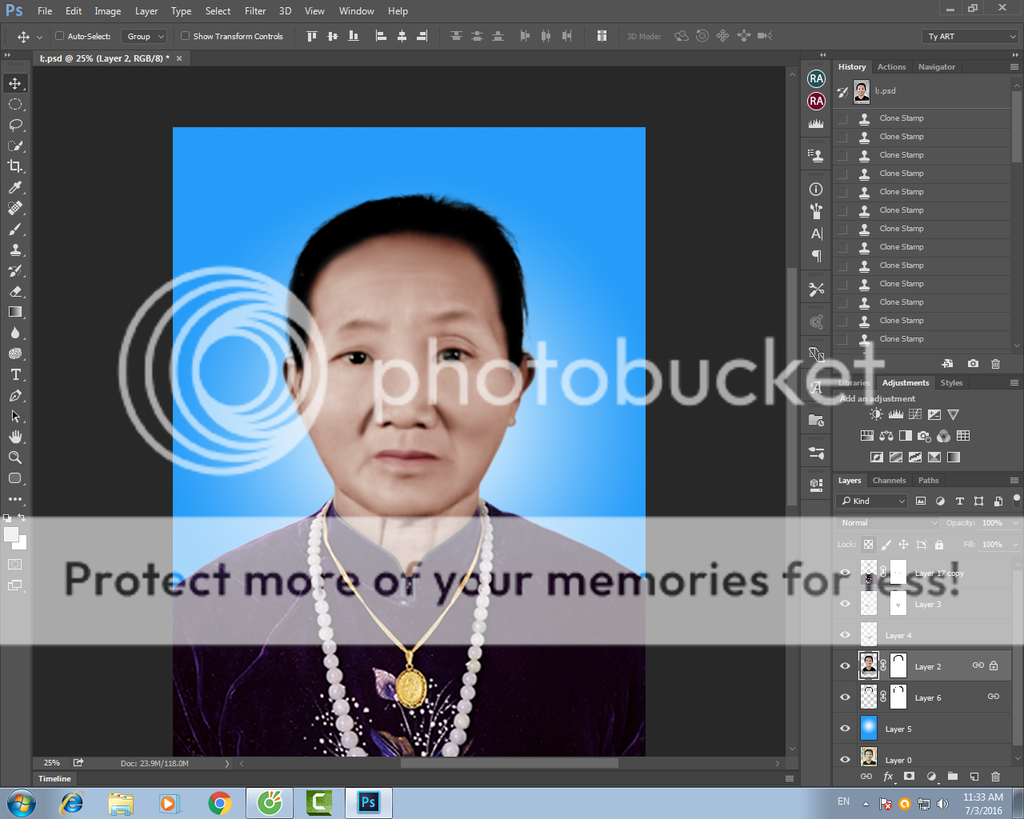Select the Crop tool
Image resolution: width=1024 pixels, height=819 pixels.
15,167
